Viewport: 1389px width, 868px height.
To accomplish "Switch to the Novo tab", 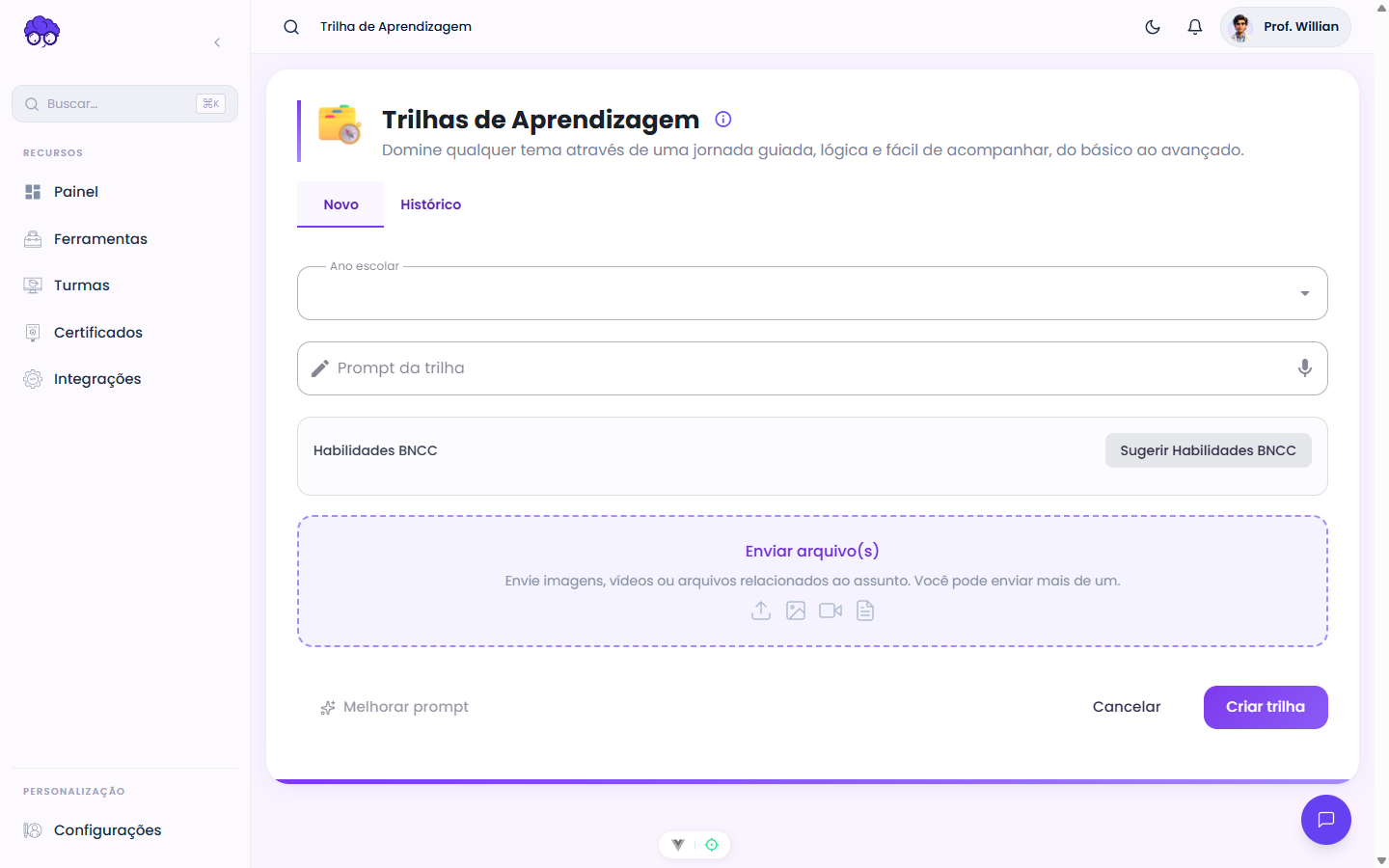I will click(x=340, y=204).
